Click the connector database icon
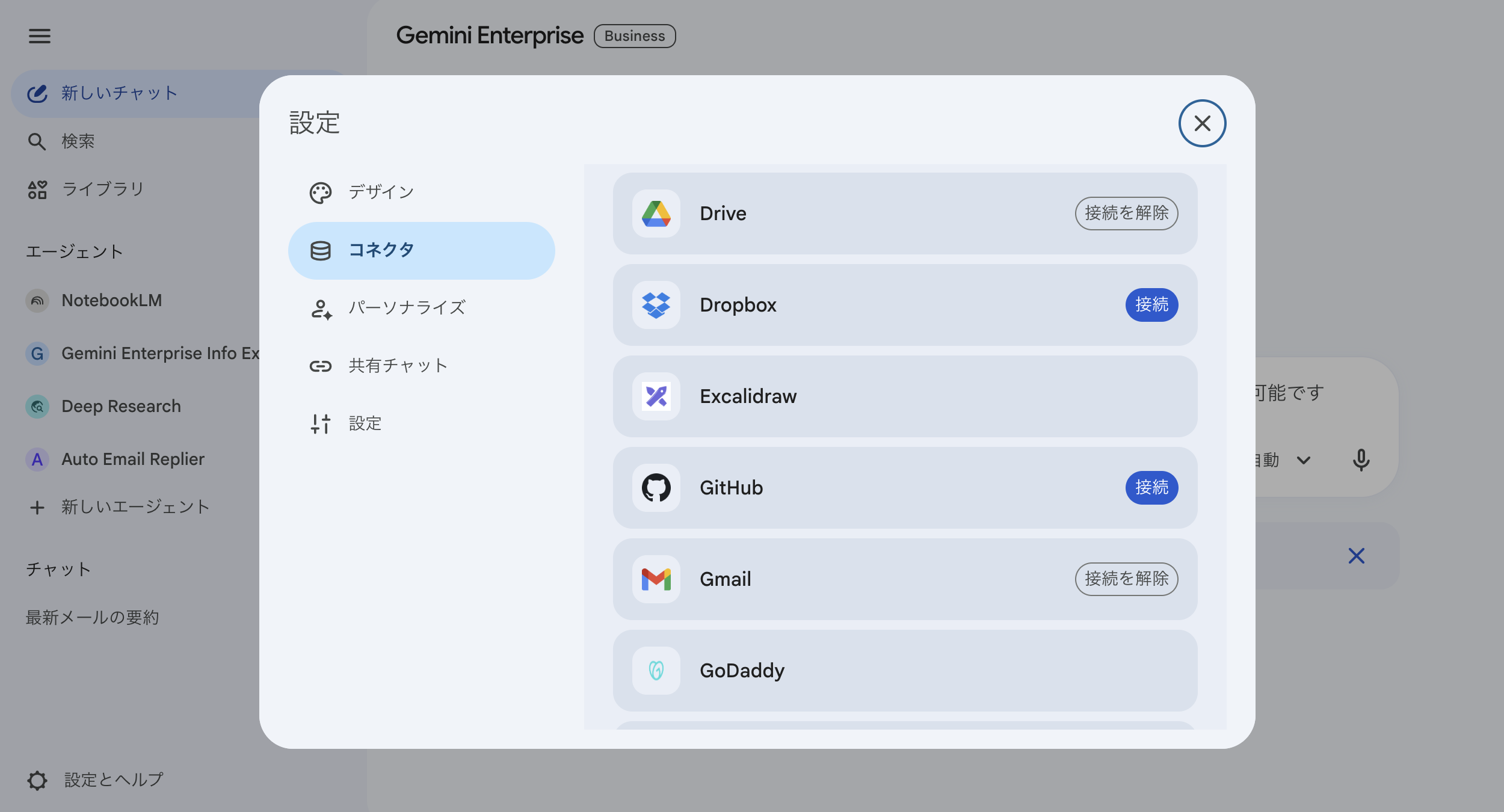The image size is (1504, 812). point(321,251)
